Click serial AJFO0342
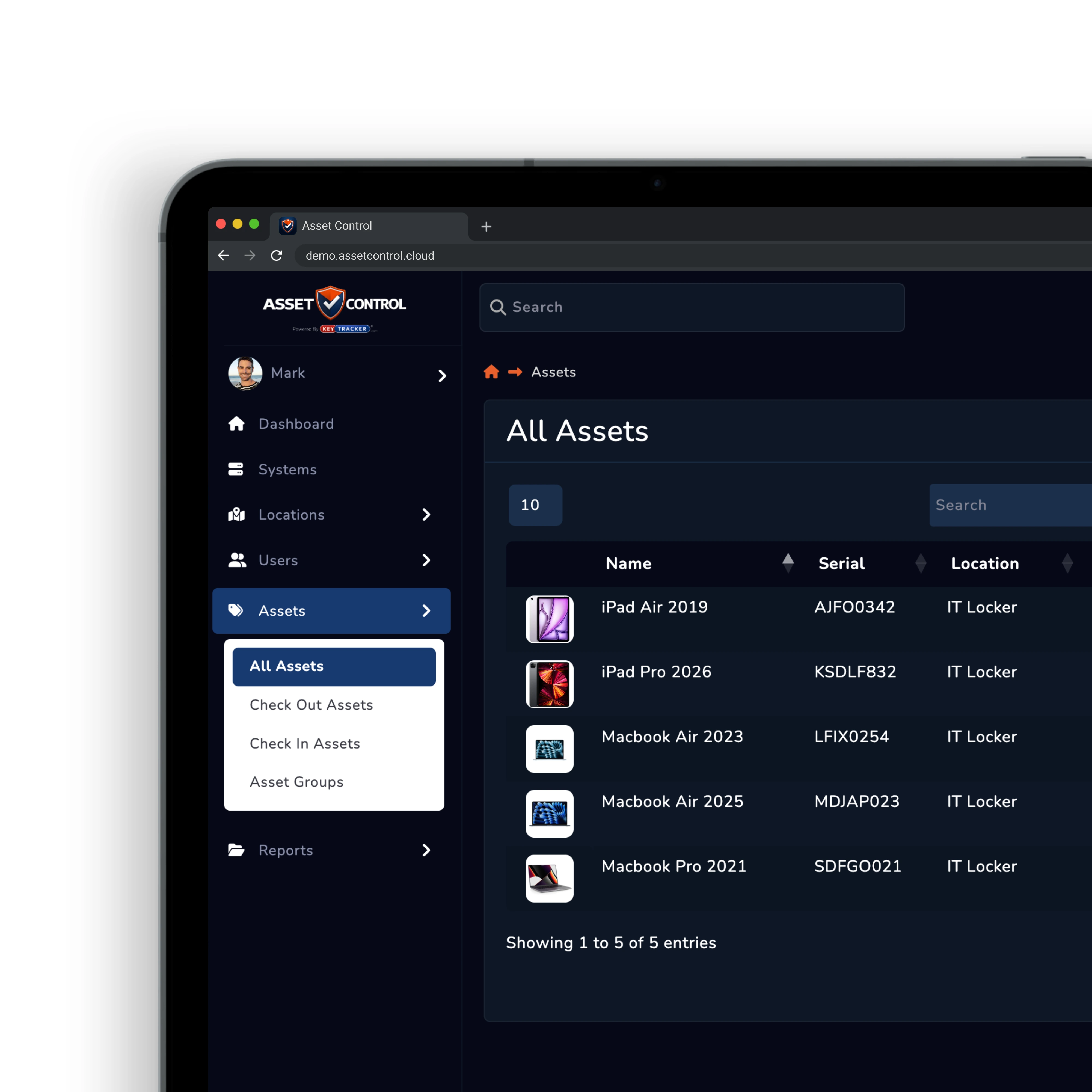This screenshot has height=1092, width=1092. pos(854,607)
